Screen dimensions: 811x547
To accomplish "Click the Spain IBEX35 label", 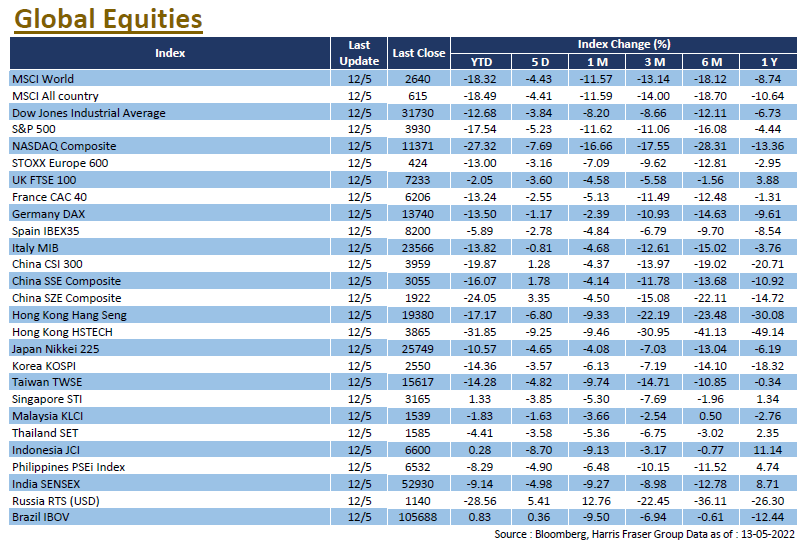I will click(x=46, y=231).
